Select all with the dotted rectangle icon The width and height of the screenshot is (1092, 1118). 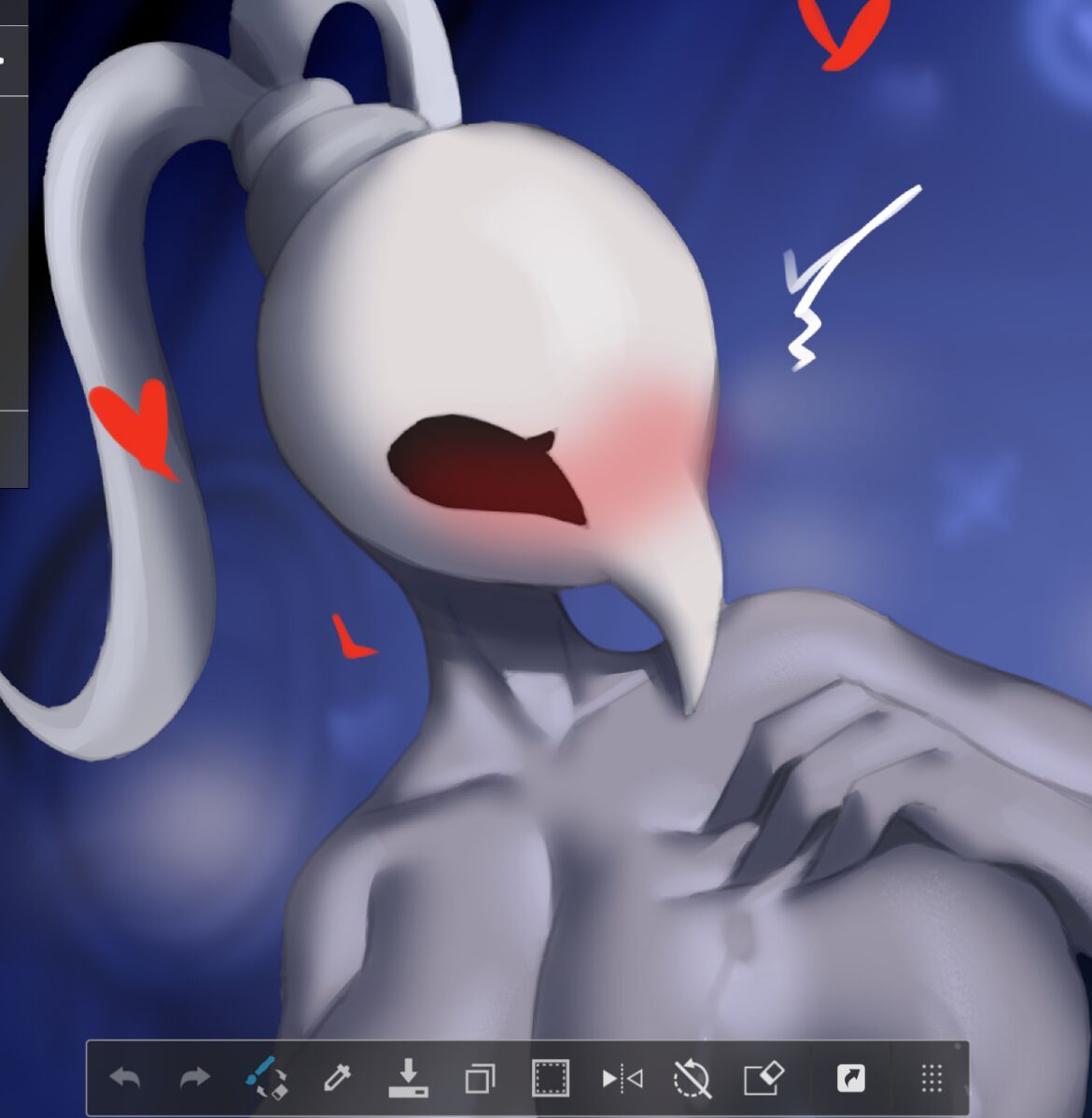pos(551,1077)
